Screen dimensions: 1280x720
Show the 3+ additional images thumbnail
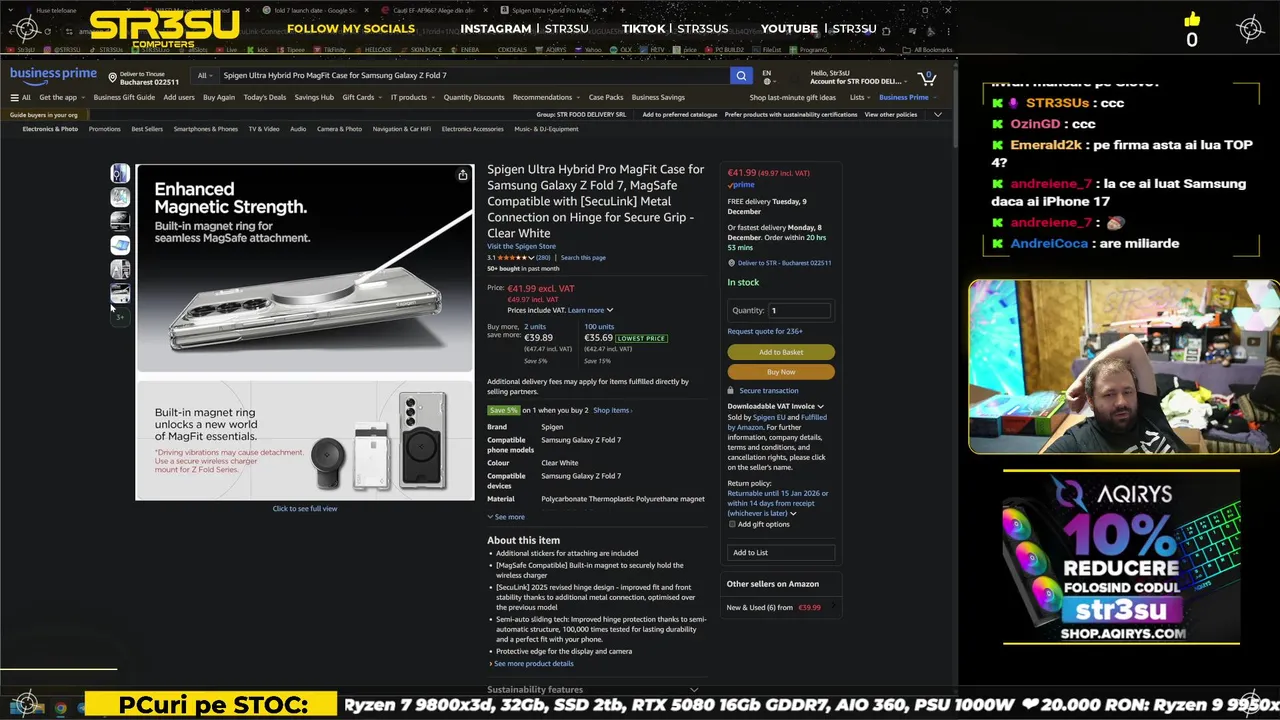pyautogui.click(x=120, y=316)
